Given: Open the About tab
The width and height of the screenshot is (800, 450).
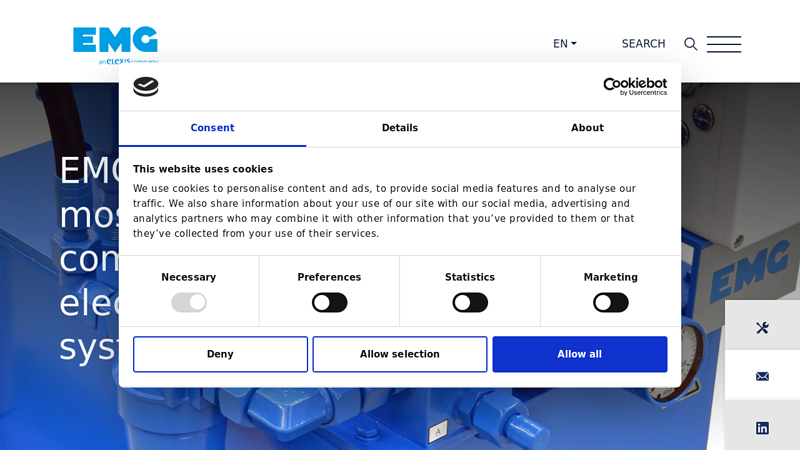Looking at the screenshot, I should (x=587, y=128).
